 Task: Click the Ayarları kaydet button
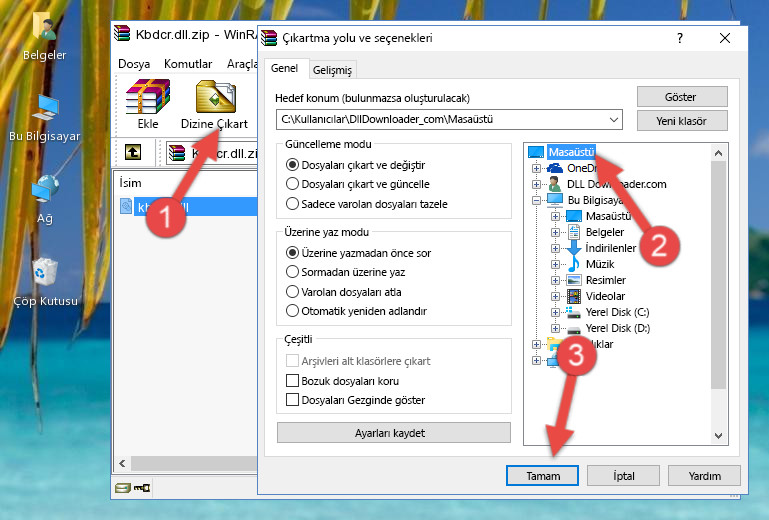coord(394,433)
